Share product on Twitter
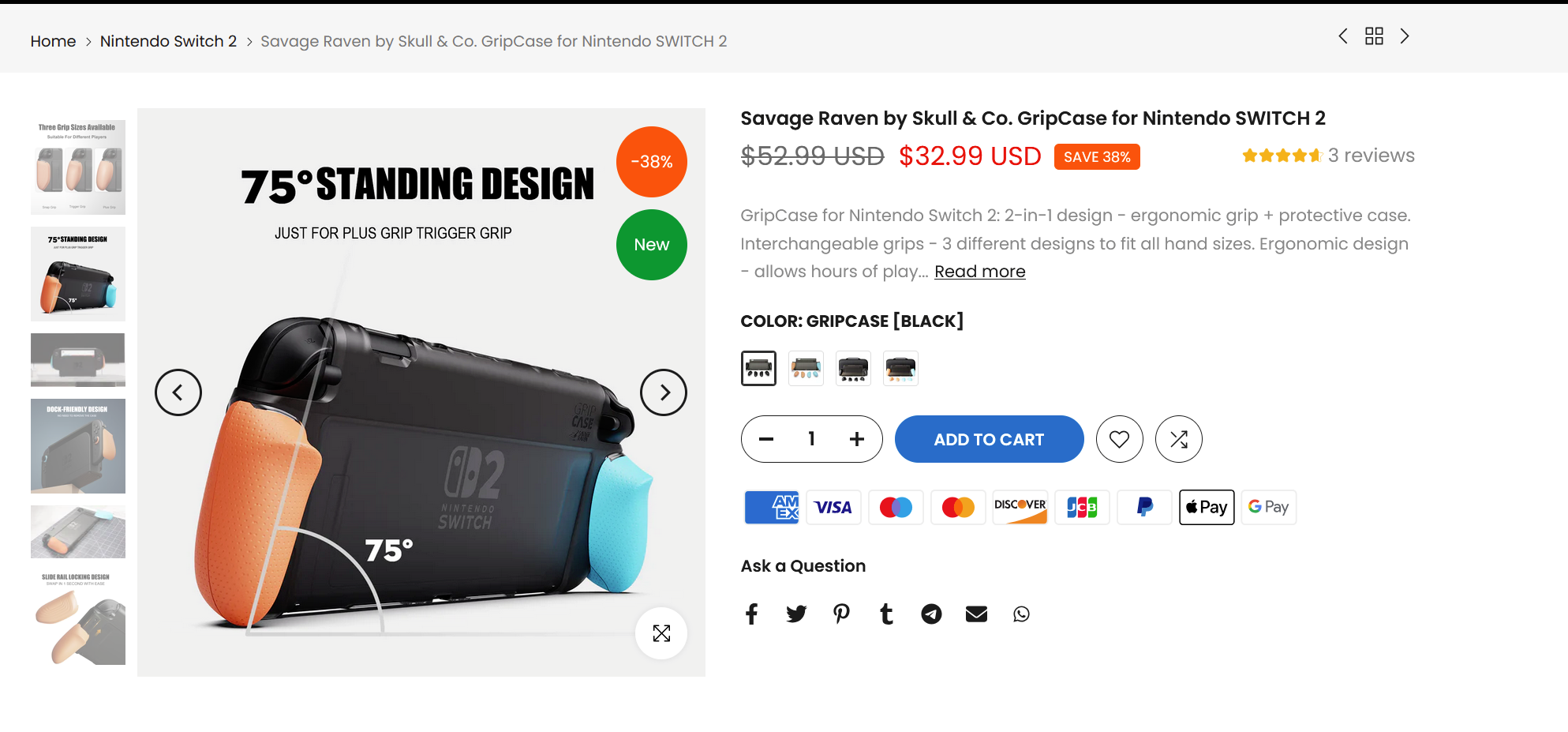Image resolution: width=1568 pixels, height=732 pixels. pyautogui.click(x=796, y=614)
